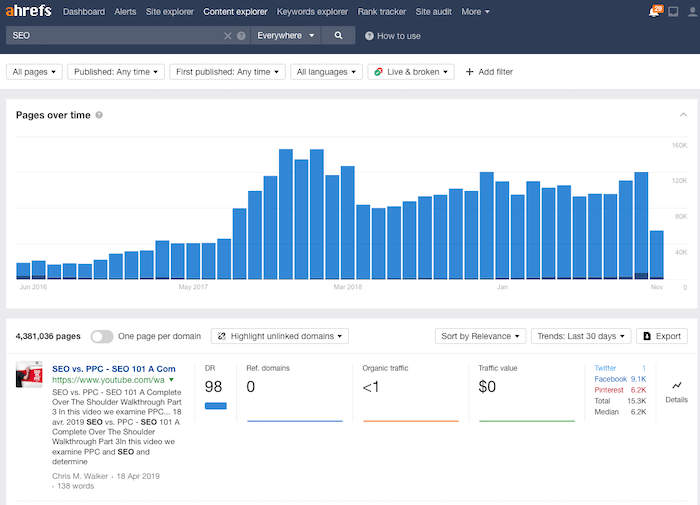Open Sort by Relevance dropdown
Screen dimensions: 700x505
[480, 336]
